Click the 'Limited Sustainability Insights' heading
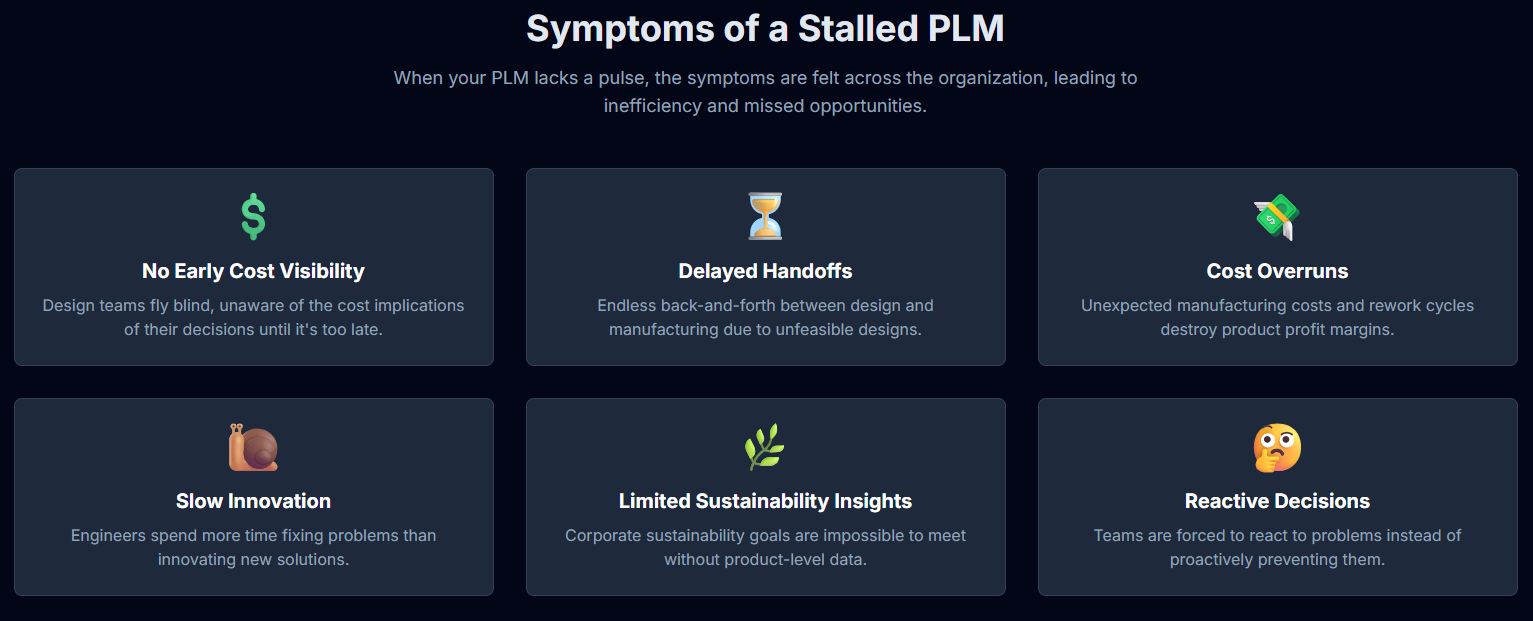1533x621 pixels. tap(765, 501)
